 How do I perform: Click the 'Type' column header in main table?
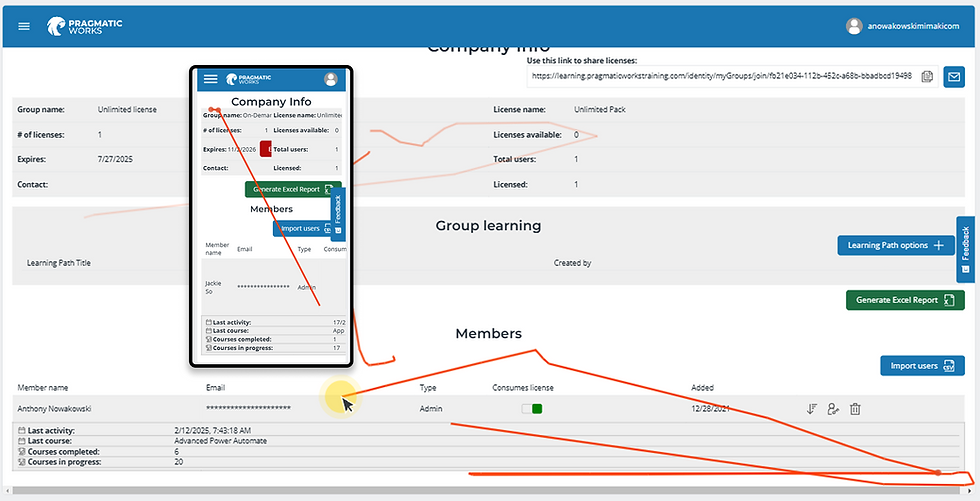click(x=428, y=387)
